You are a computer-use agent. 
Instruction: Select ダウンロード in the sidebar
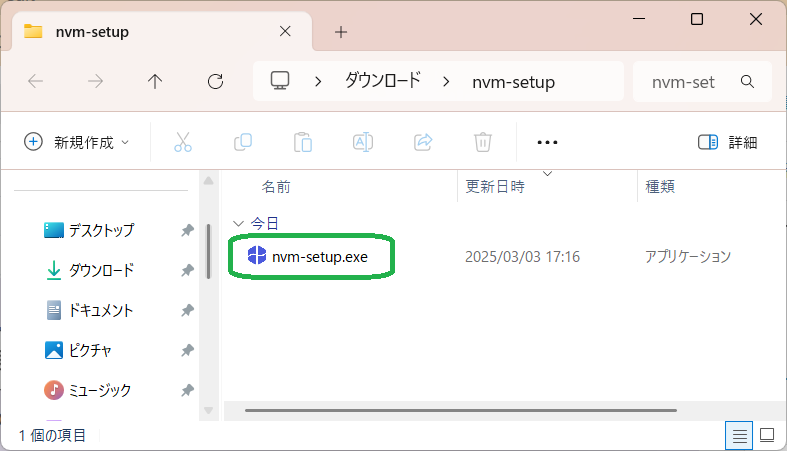100,270
